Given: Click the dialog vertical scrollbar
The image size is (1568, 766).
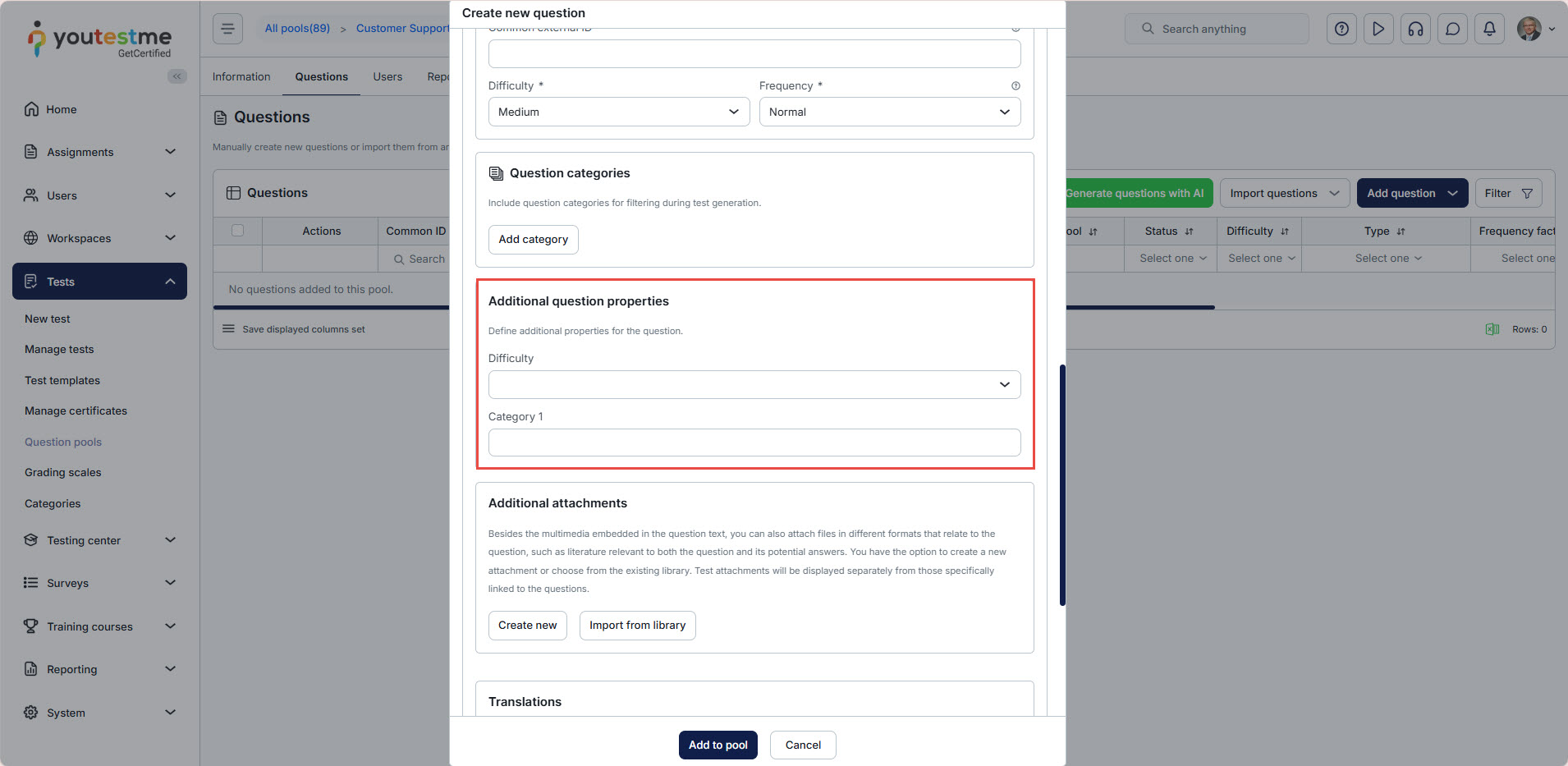Looking at the screenshot, I should [1062, 484].
